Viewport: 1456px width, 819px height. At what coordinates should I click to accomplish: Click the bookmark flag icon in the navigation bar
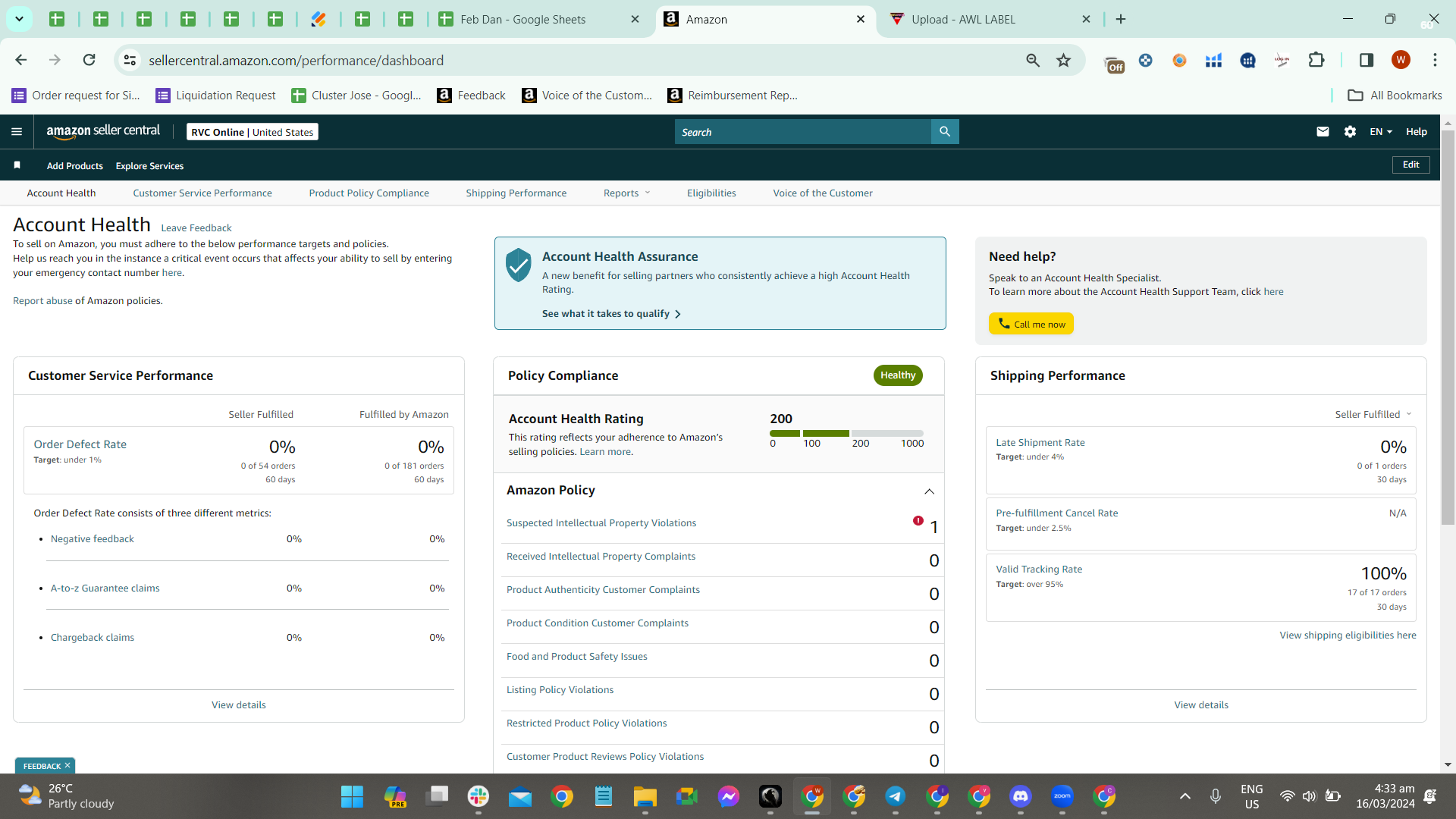tap(17, 165)
